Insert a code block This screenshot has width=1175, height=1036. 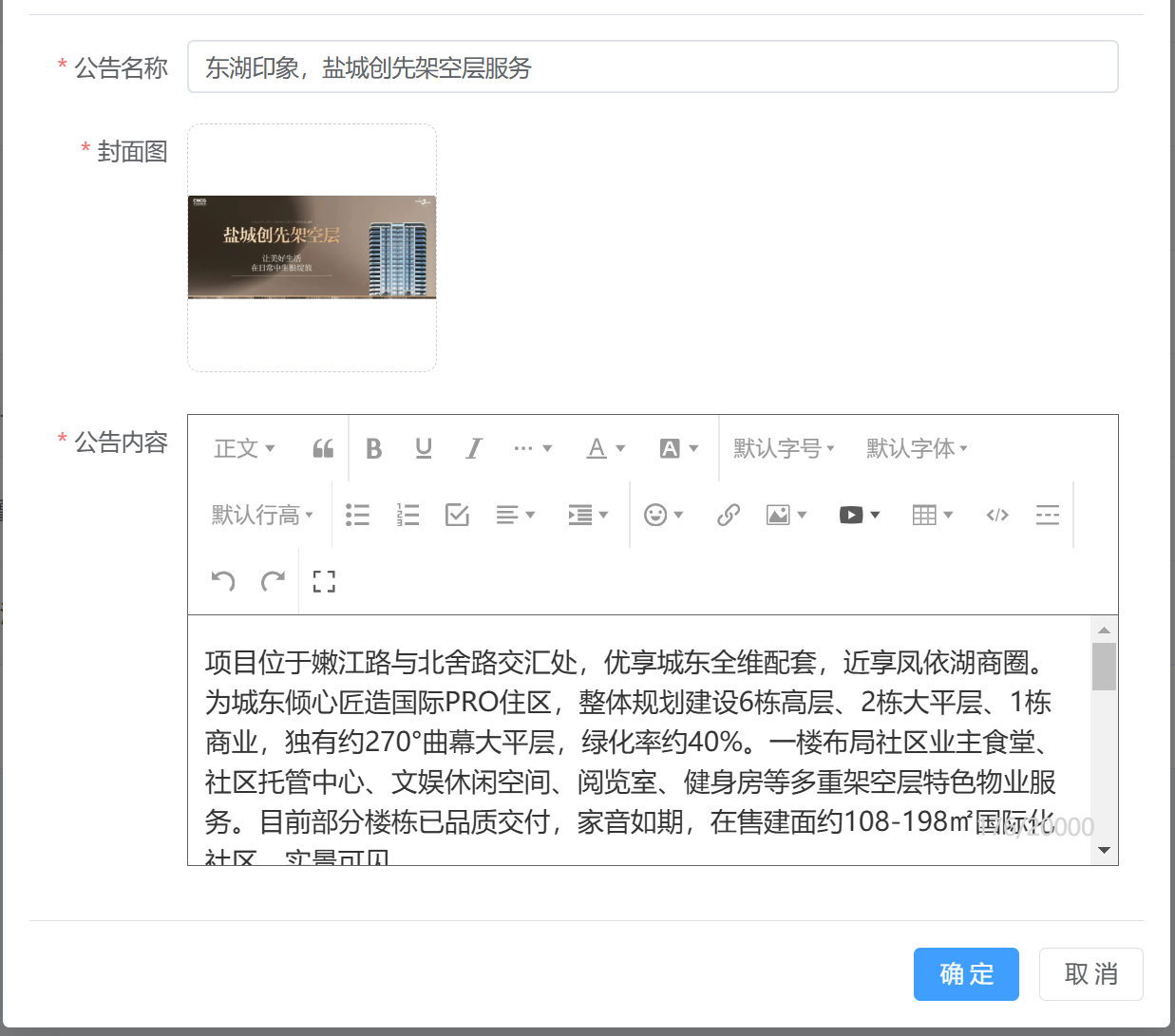(x=996, y=515)
